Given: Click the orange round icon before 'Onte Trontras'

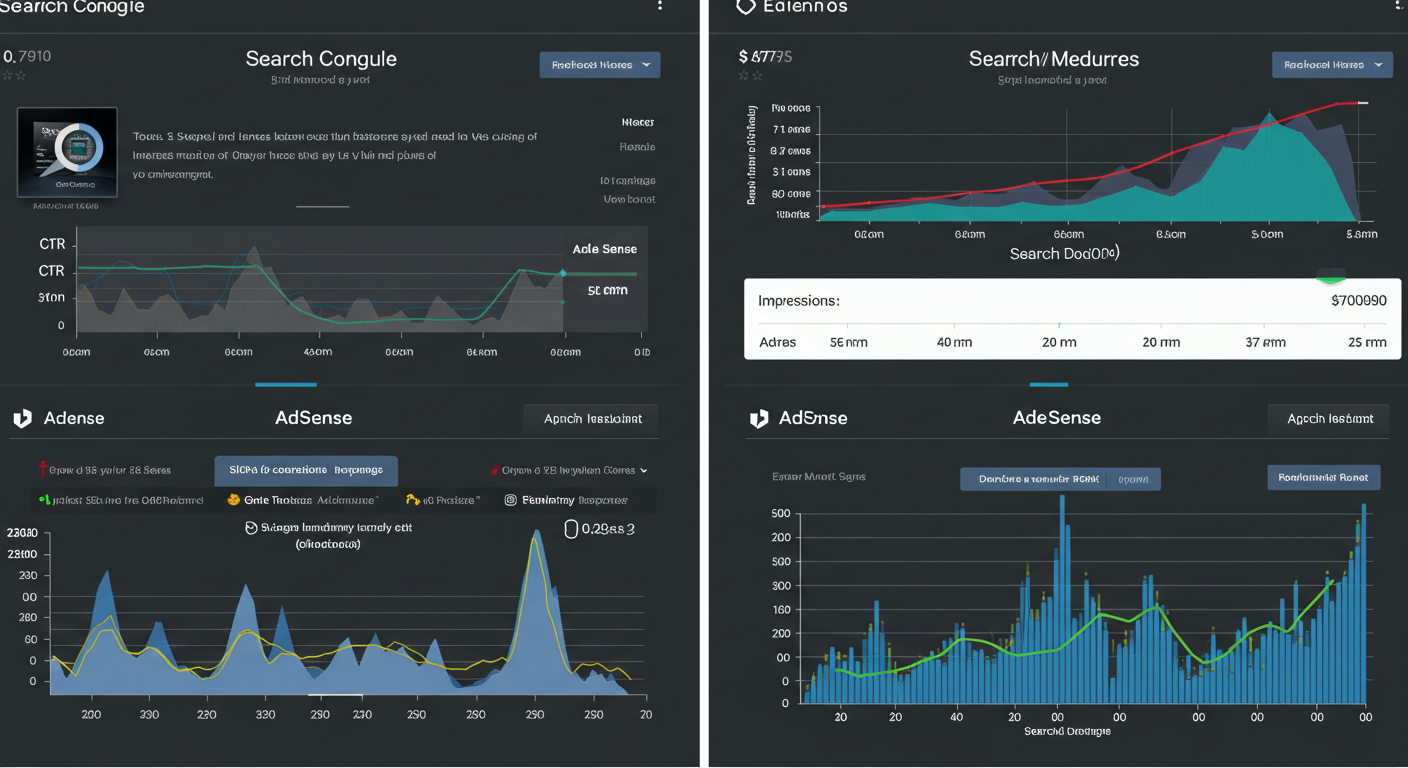Looking at the screenshot, I should click(233, 499).
